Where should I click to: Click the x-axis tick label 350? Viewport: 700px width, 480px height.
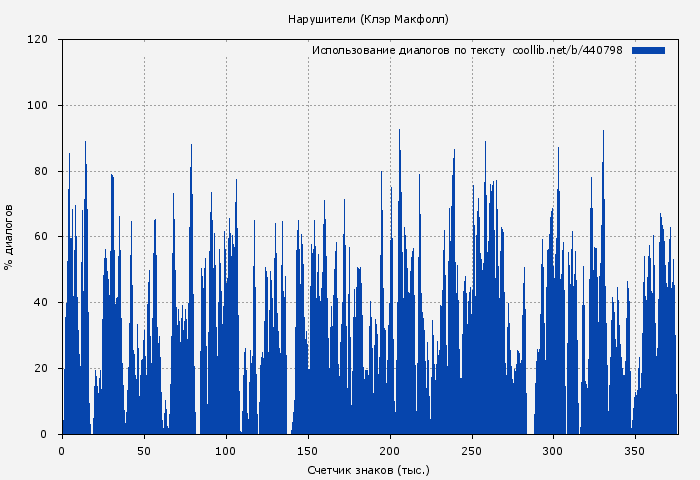(634, 450)
